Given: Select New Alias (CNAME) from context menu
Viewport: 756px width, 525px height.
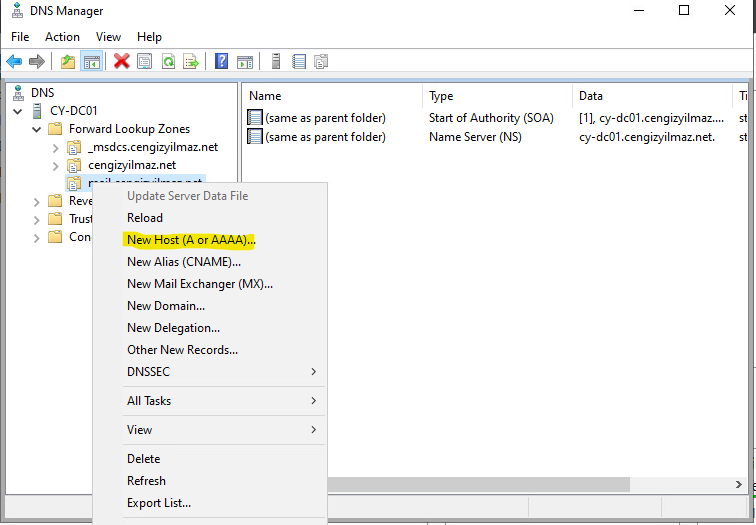Looking at the screenshot, I should pos(184,262).
